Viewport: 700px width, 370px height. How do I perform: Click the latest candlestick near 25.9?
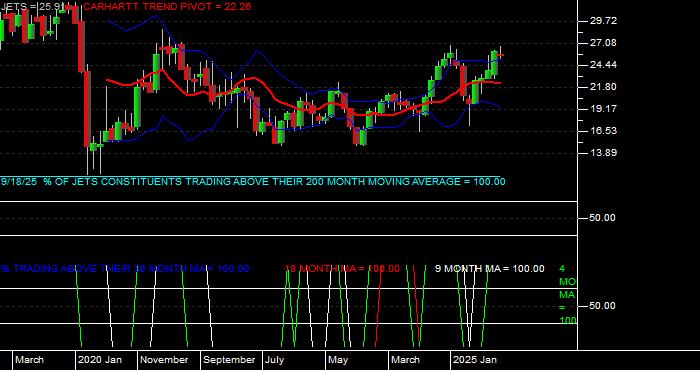500,55
